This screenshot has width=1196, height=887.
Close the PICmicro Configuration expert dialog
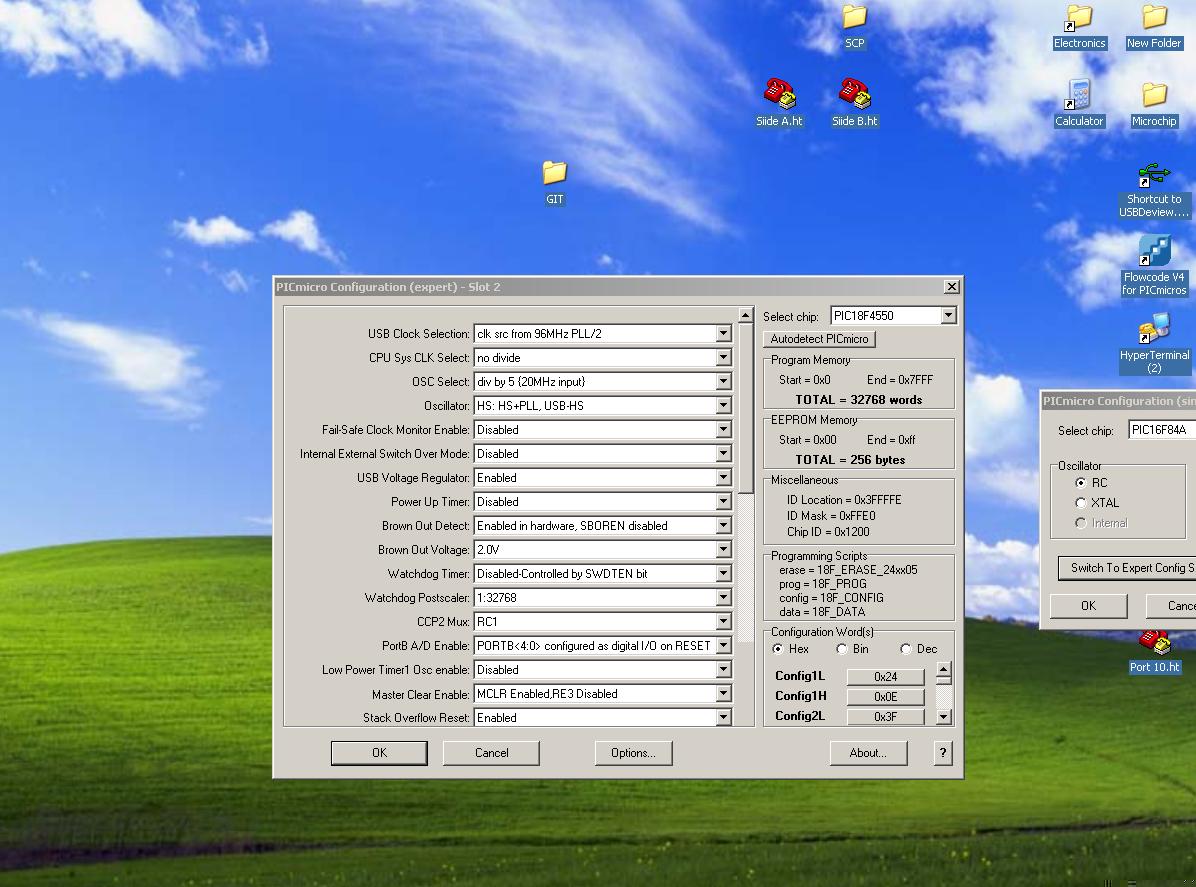pyautogui.click(x=951, y=287)
